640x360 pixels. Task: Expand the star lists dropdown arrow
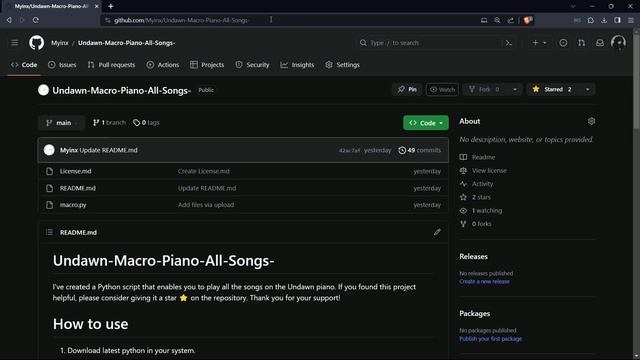tap(588, 89)
